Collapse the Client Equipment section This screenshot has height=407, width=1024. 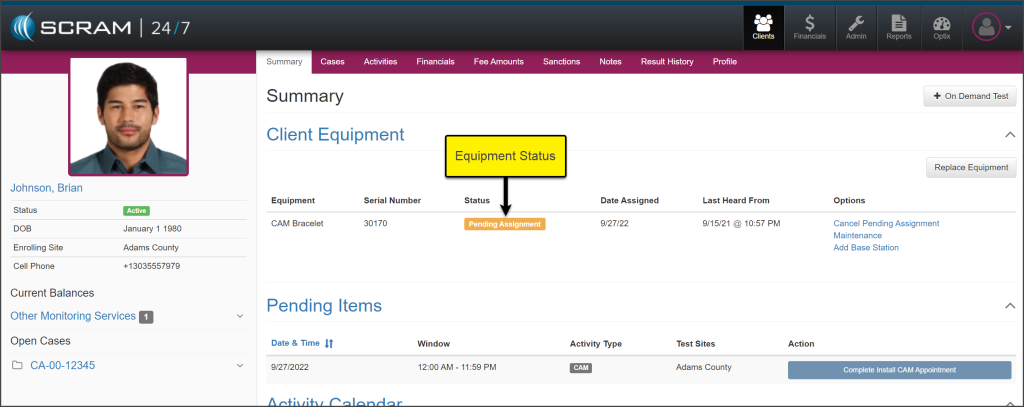point(1009,135)
